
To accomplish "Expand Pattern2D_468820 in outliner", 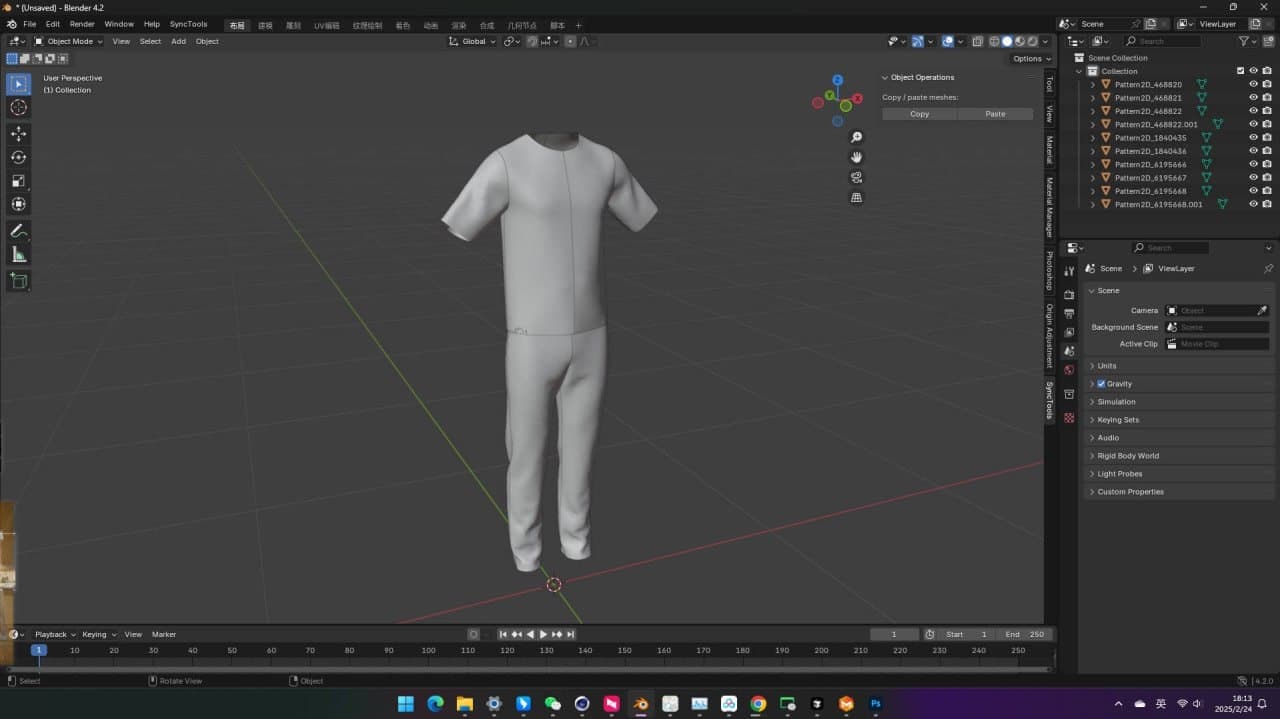I will click(1092, 85).
